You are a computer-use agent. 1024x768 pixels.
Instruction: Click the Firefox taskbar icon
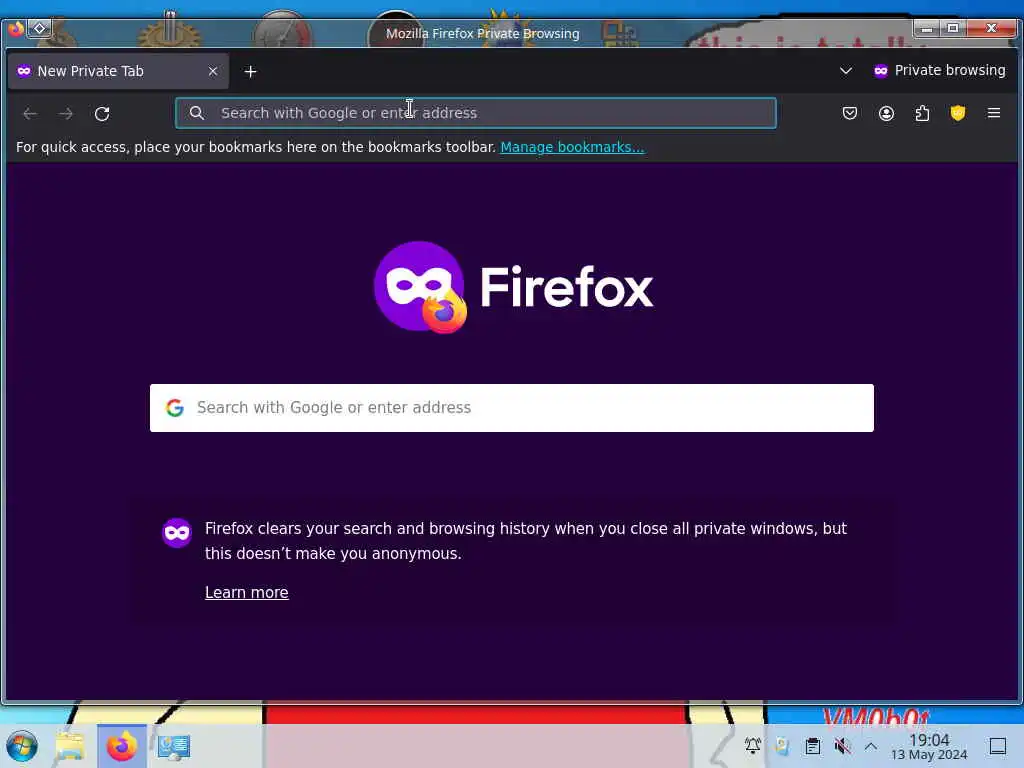click(121, 746)
